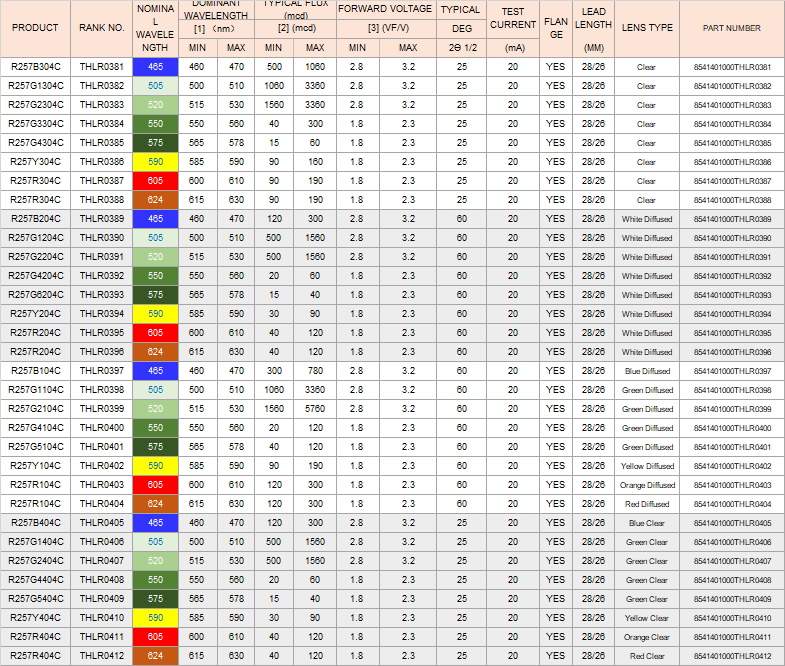The image size is (785, 666).
Task: Click the Orange Diffused lens type cell
Action: point(647,485)
